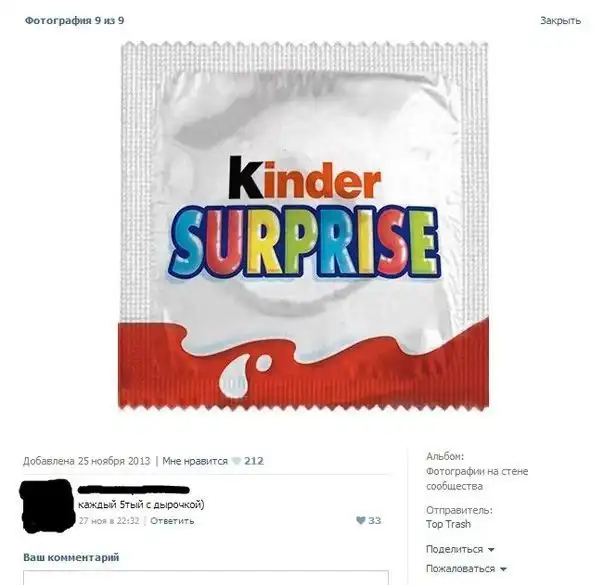Click the Поделиться share text

point(454,549)
